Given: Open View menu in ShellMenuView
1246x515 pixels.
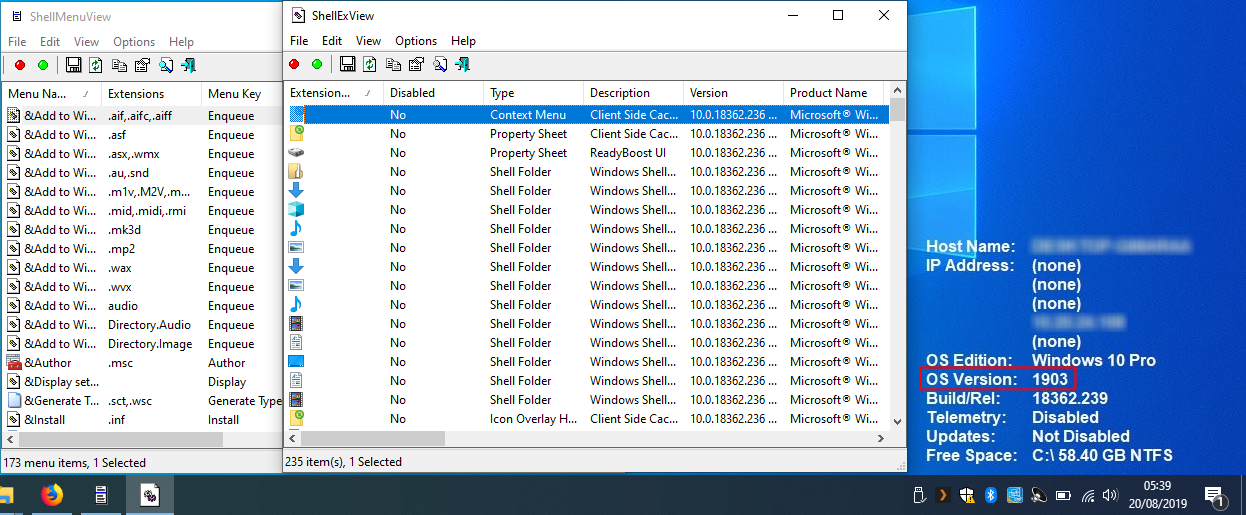Looking at the screenshot, I should pos(86,42).
